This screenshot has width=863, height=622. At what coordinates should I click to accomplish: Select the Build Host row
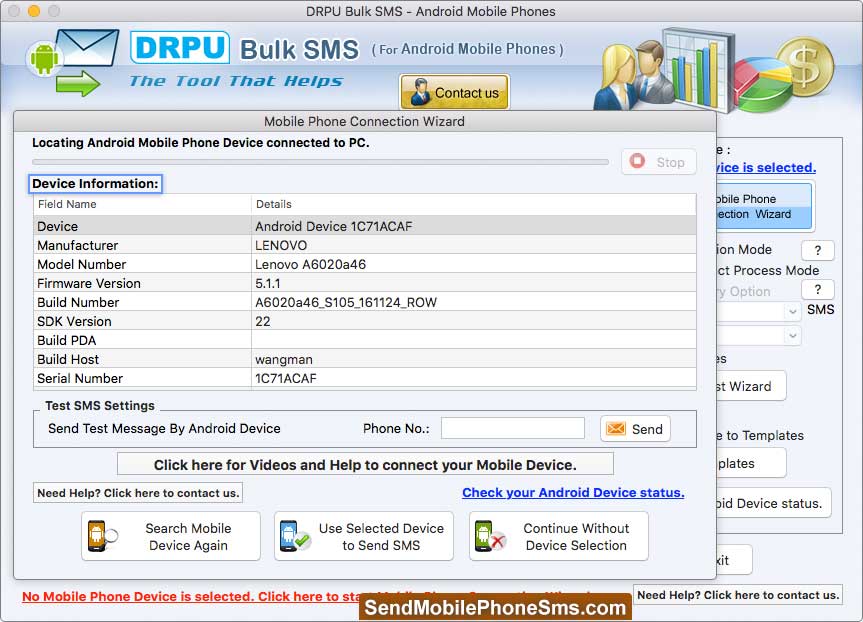click(x=364, y=359)
